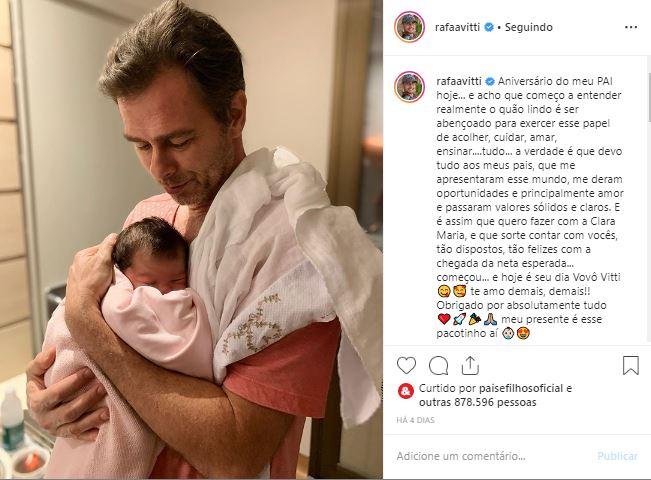The image size is (651, 480).
Task: Open rafaavitti username link in header
Action: click(x=458, y=27)
